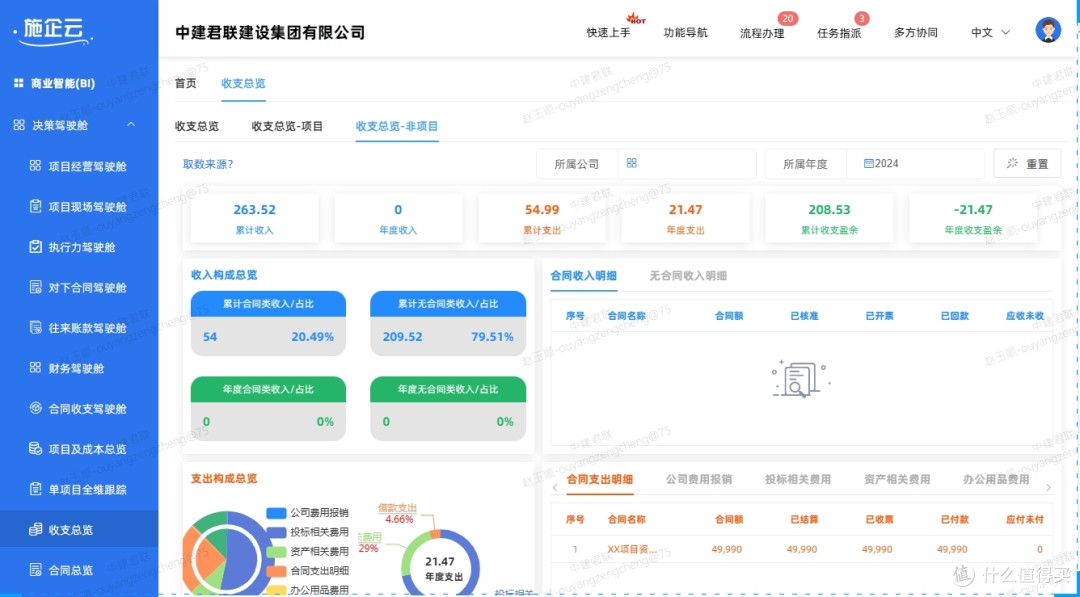The image size is (1080, 597).
Task: Click the XX项目资... contract name cell
Action: (632, 549)
